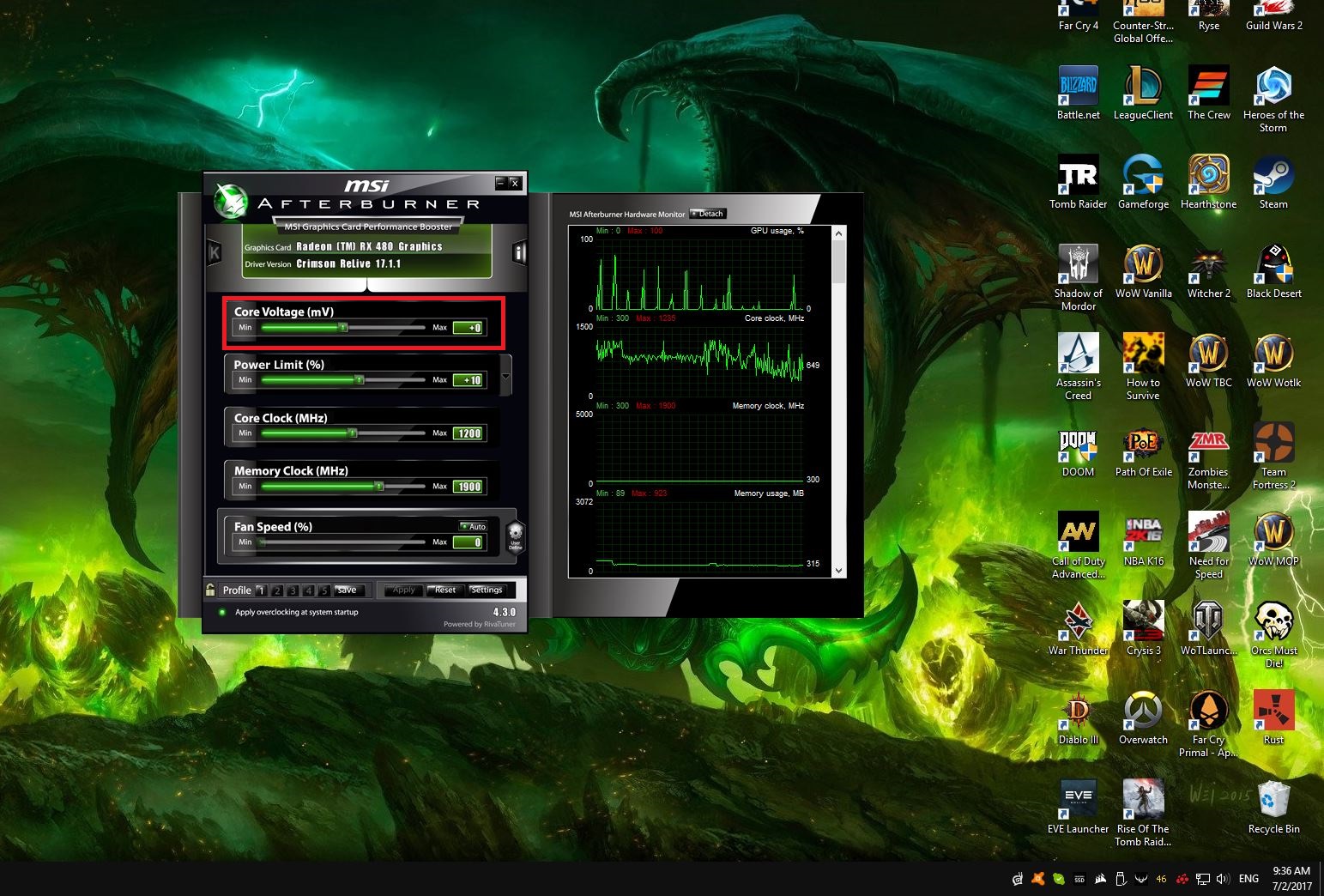Open the Avast antivirus tray icon
1324x896 pixels.
point(1038,879)
